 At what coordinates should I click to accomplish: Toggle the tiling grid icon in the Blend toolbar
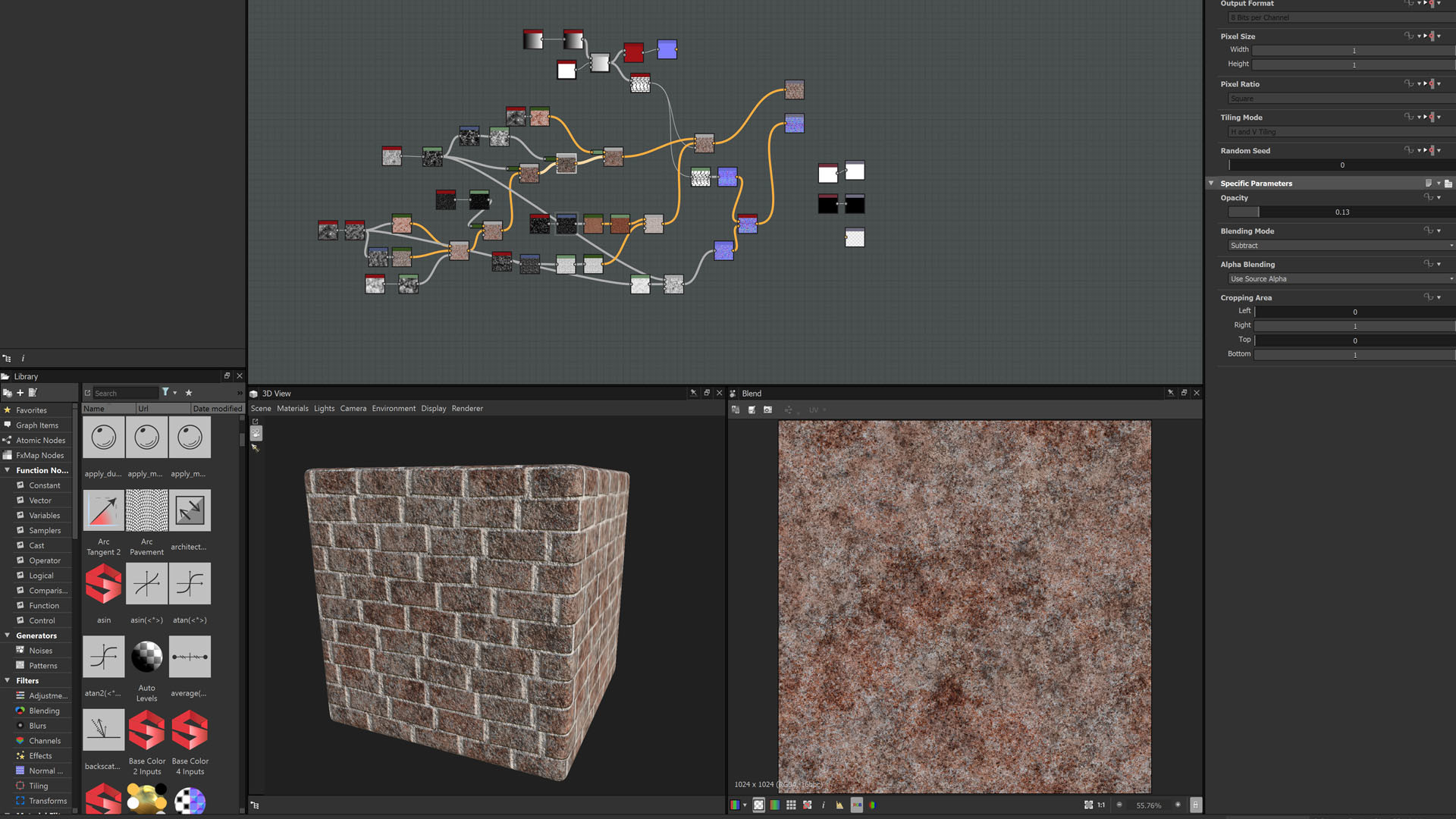tap(791, 805)
